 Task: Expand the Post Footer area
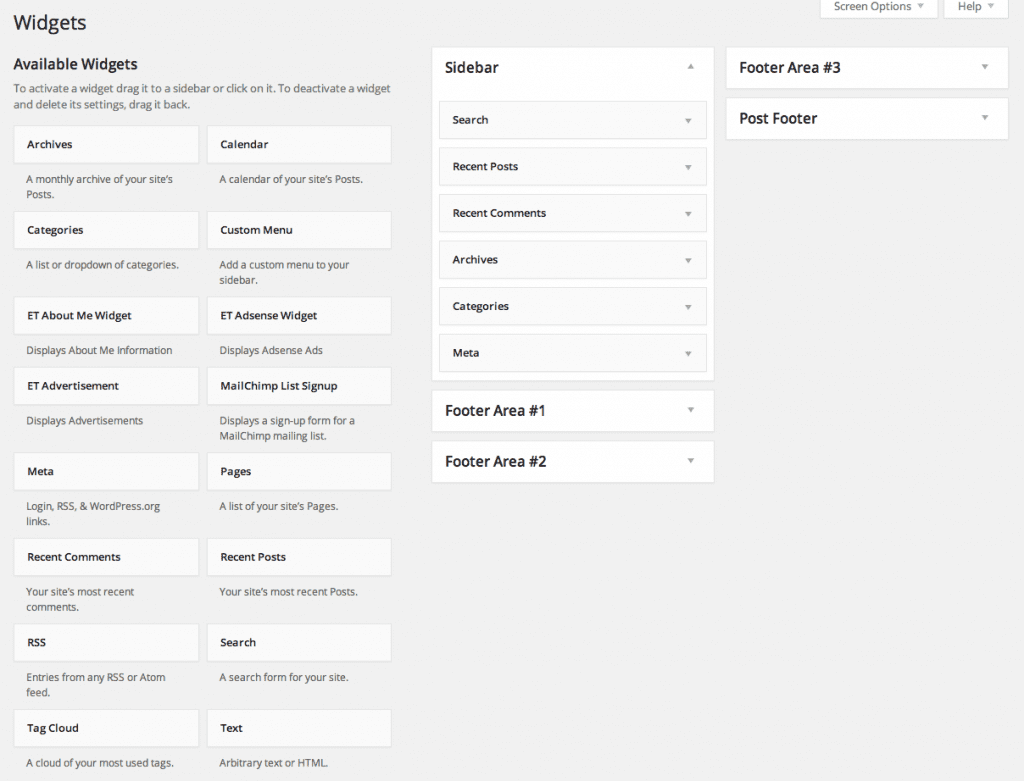click(x=984, y=118)
